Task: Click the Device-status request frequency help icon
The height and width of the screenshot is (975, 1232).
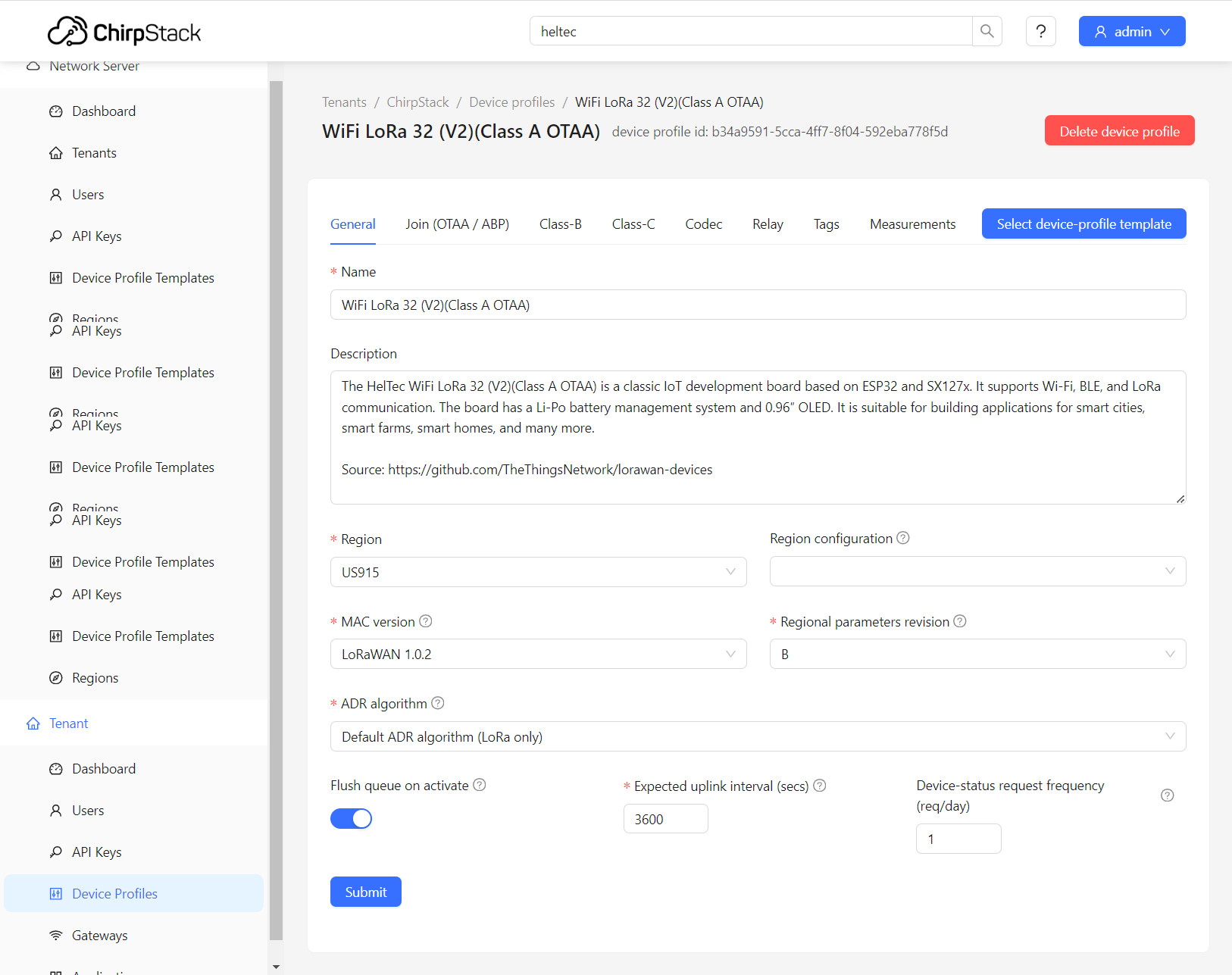Action: 1167,795
